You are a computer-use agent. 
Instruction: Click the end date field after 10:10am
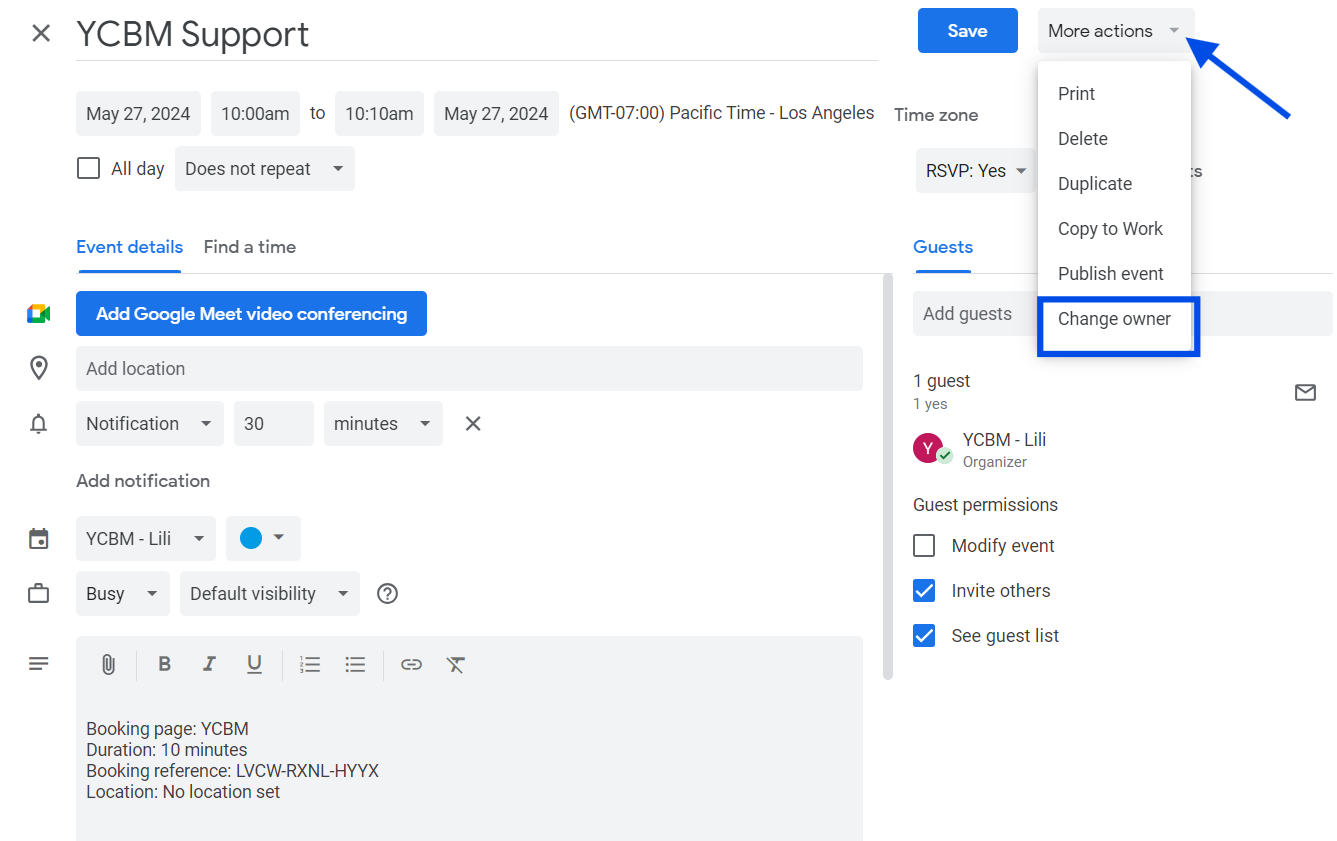click(496, 114)
